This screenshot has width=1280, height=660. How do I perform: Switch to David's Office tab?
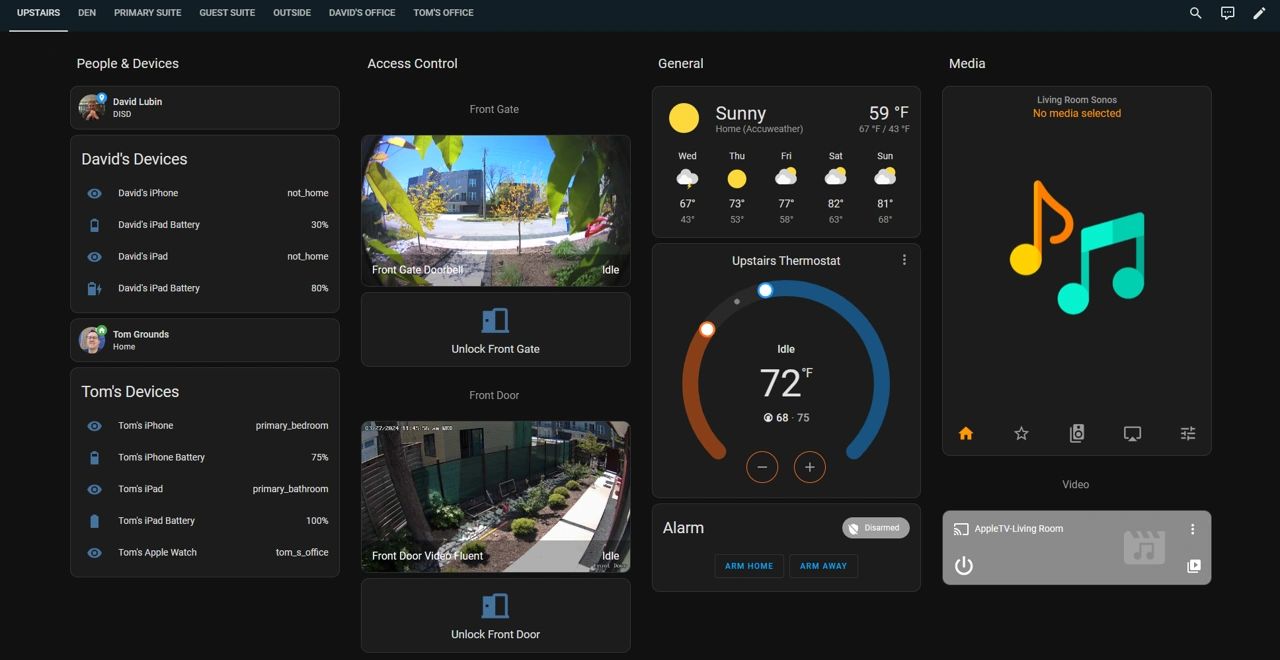[x=362, y=13]
